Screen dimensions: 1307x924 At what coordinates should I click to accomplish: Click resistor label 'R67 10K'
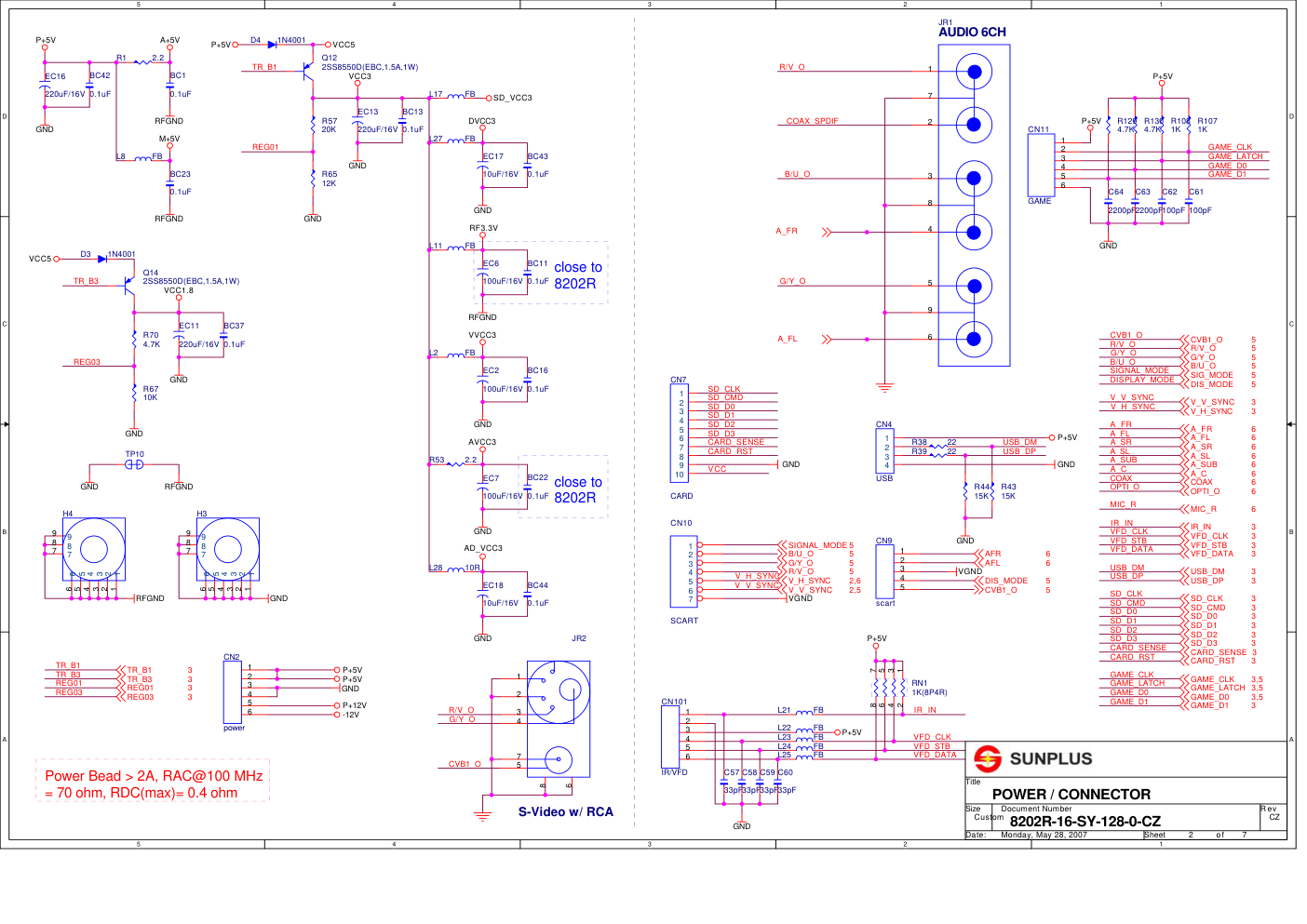click(151, 394)
